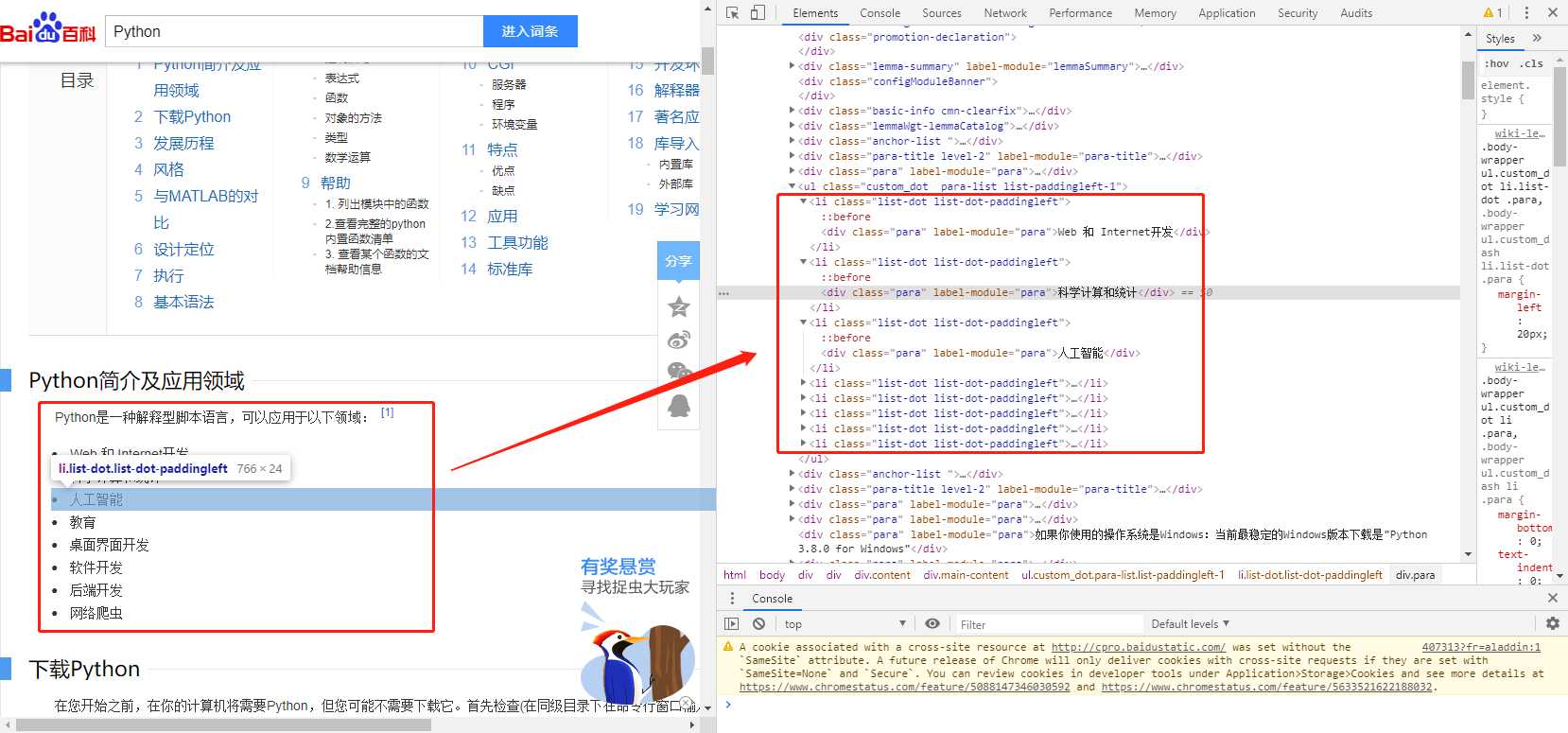Viewport: 1568px width, 733px height.
Task: Go to catalog entry 发展历程
Action: tap(183, 143)
